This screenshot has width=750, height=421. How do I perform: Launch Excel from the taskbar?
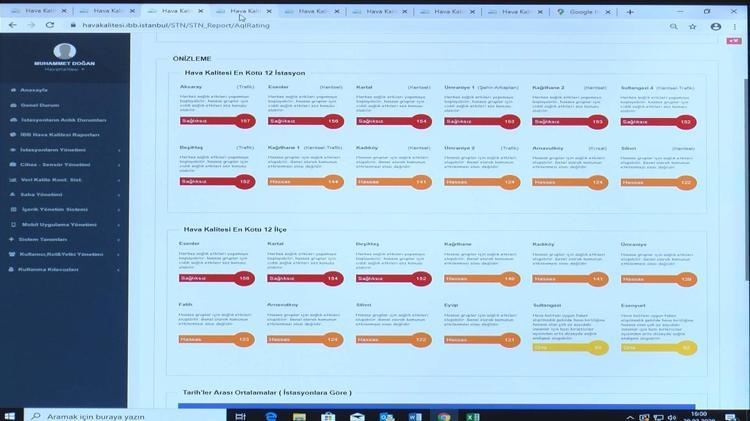point(473,416)
